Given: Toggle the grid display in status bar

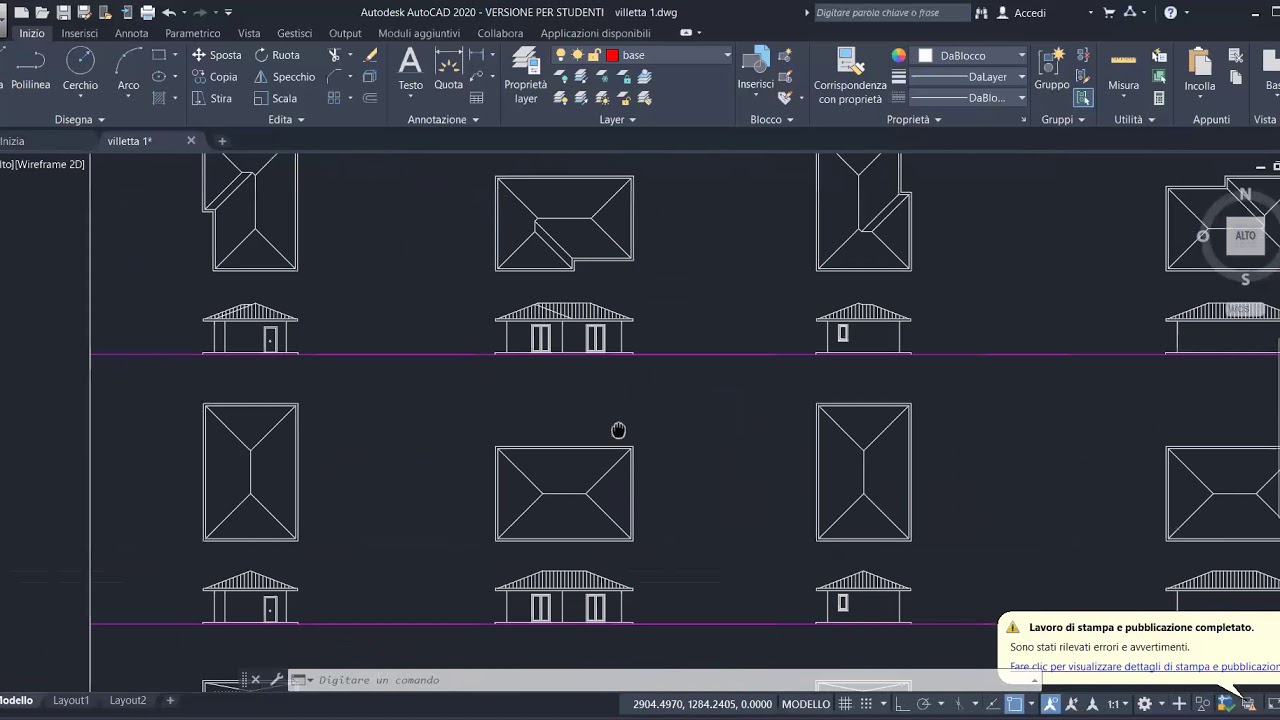Looking at the screenshot, I should (x=845, y=704).
